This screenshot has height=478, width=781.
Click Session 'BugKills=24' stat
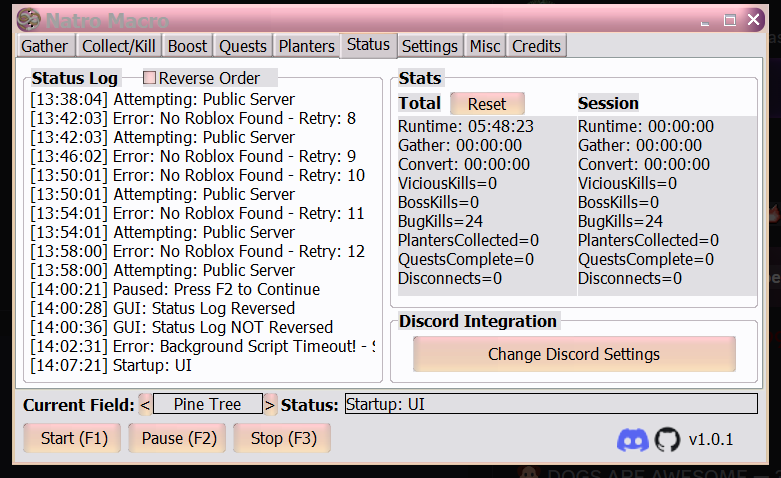point(620,221)
